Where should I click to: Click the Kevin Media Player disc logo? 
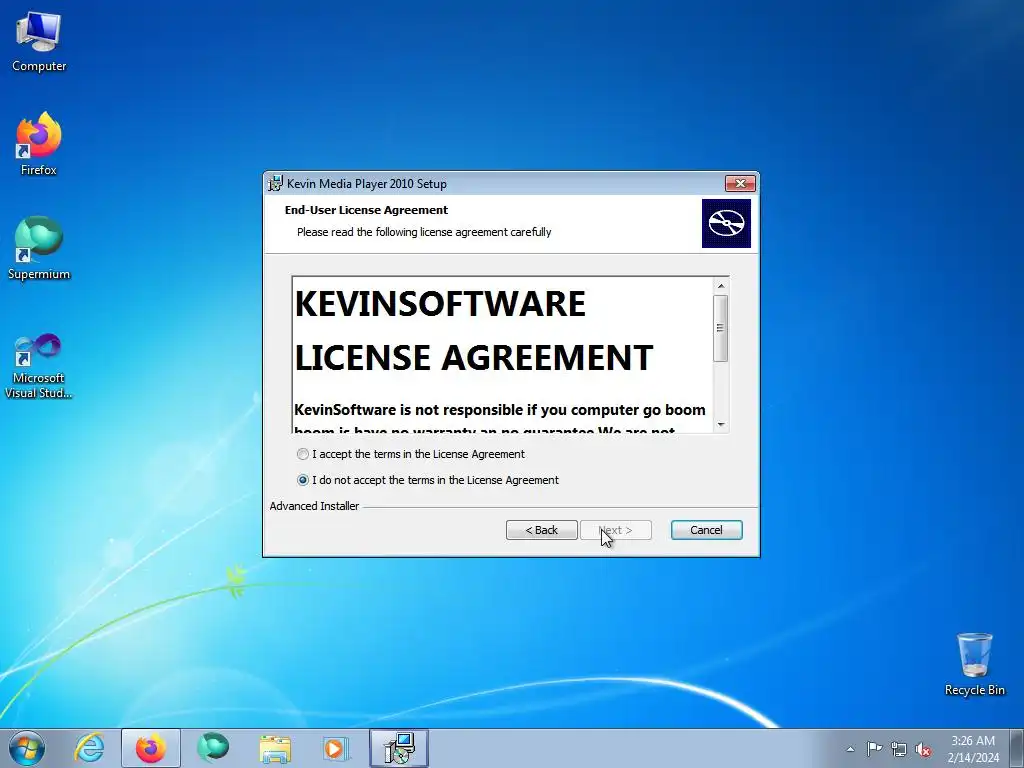tap(726, 223)
